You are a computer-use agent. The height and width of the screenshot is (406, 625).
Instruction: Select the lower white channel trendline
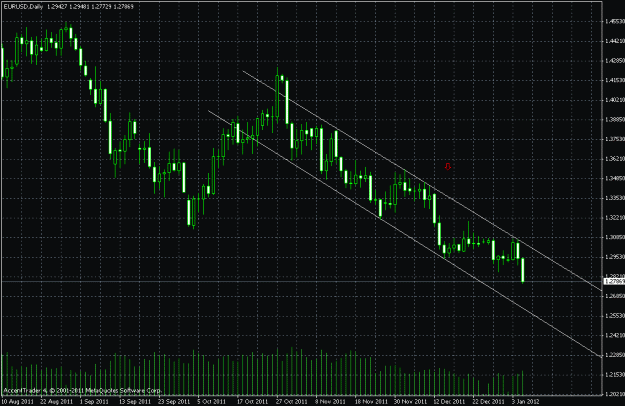click(405, 233)
